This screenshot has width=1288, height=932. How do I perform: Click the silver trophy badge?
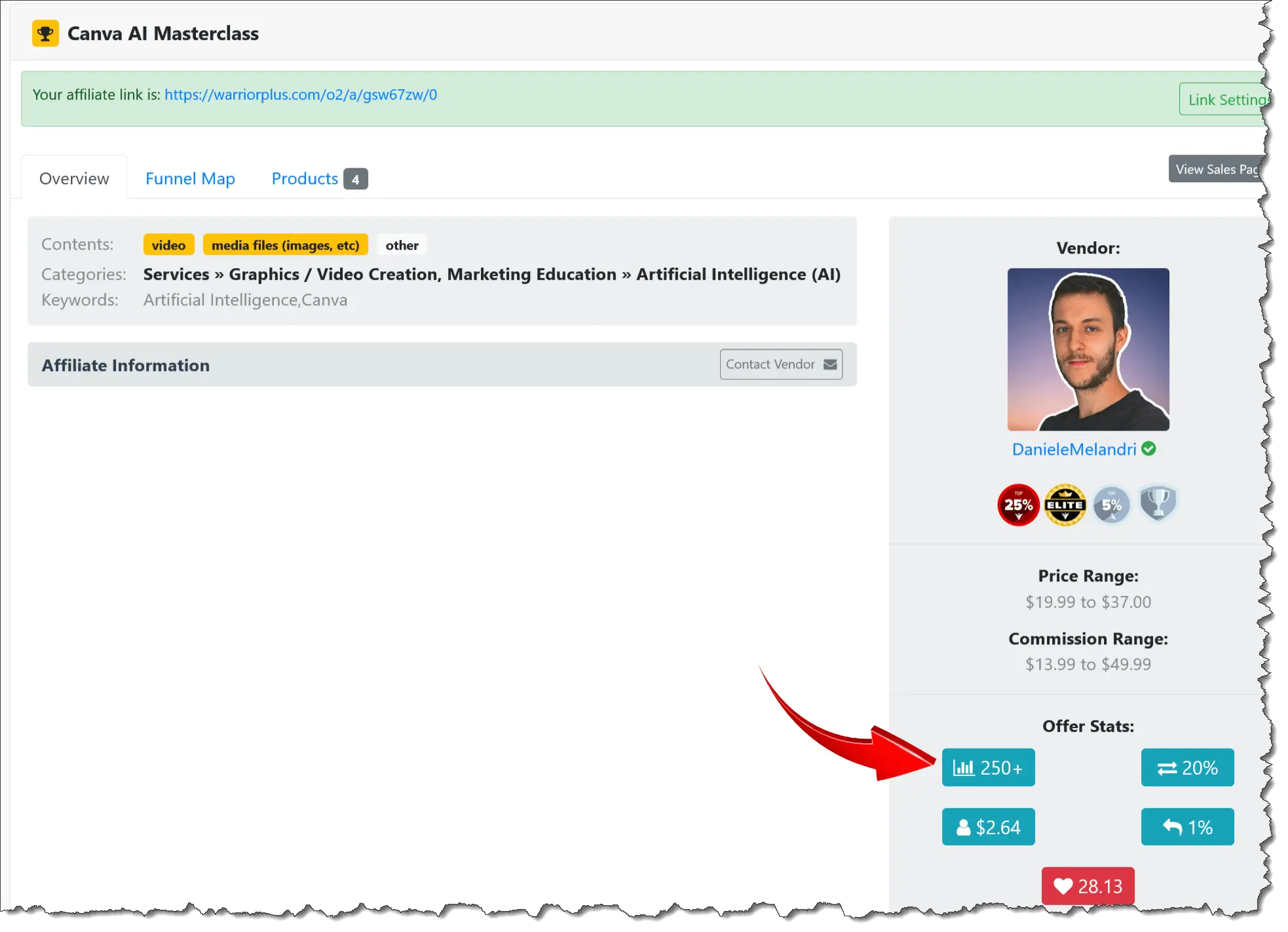click(x=1158, y=503)
